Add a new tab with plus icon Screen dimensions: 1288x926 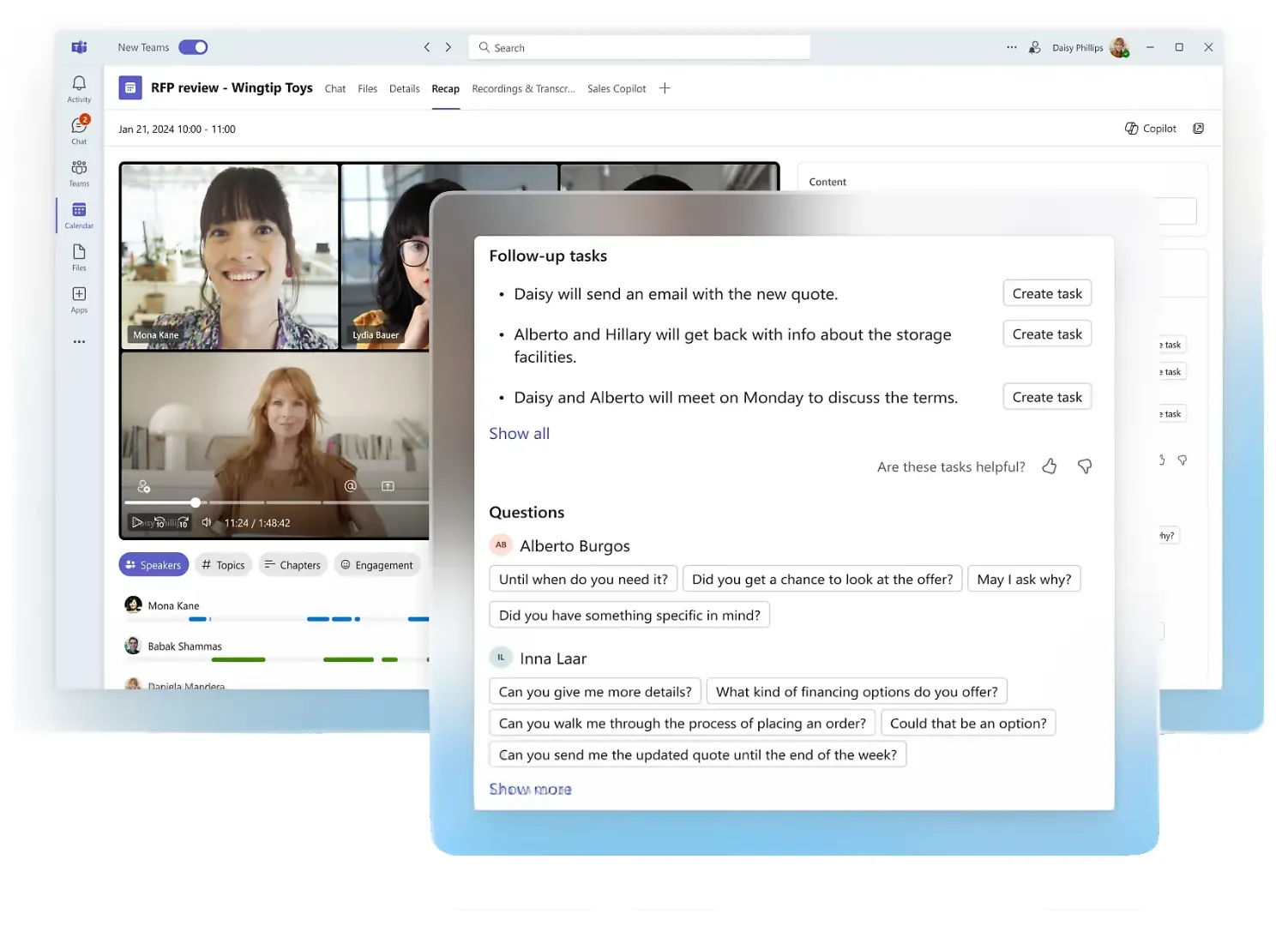click(x=665, y=88)
